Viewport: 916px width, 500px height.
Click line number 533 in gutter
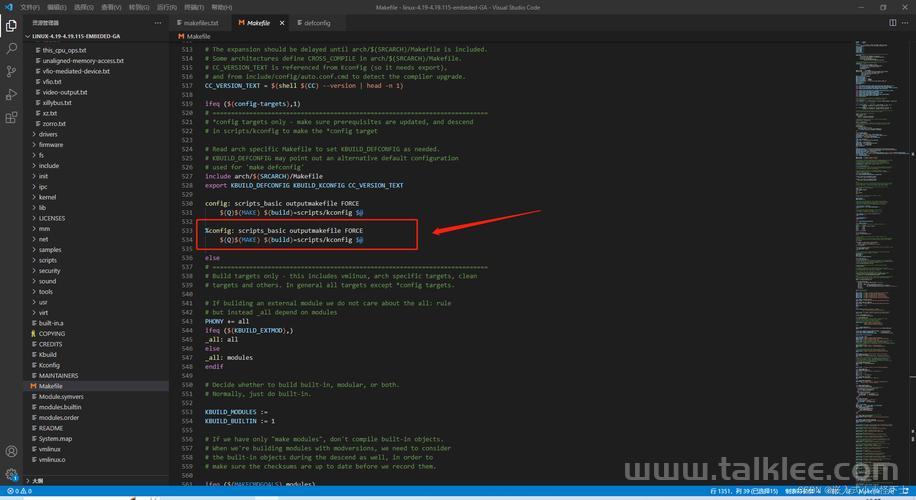tap(187, 231)
